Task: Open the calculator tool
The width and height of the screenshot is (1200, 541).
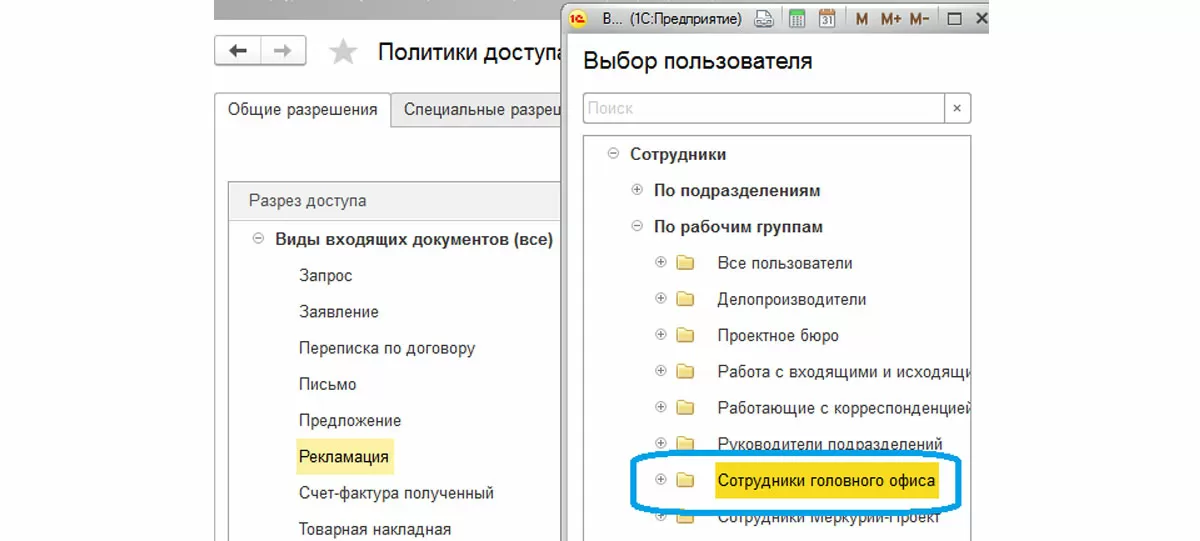Action: pos(797,18)
